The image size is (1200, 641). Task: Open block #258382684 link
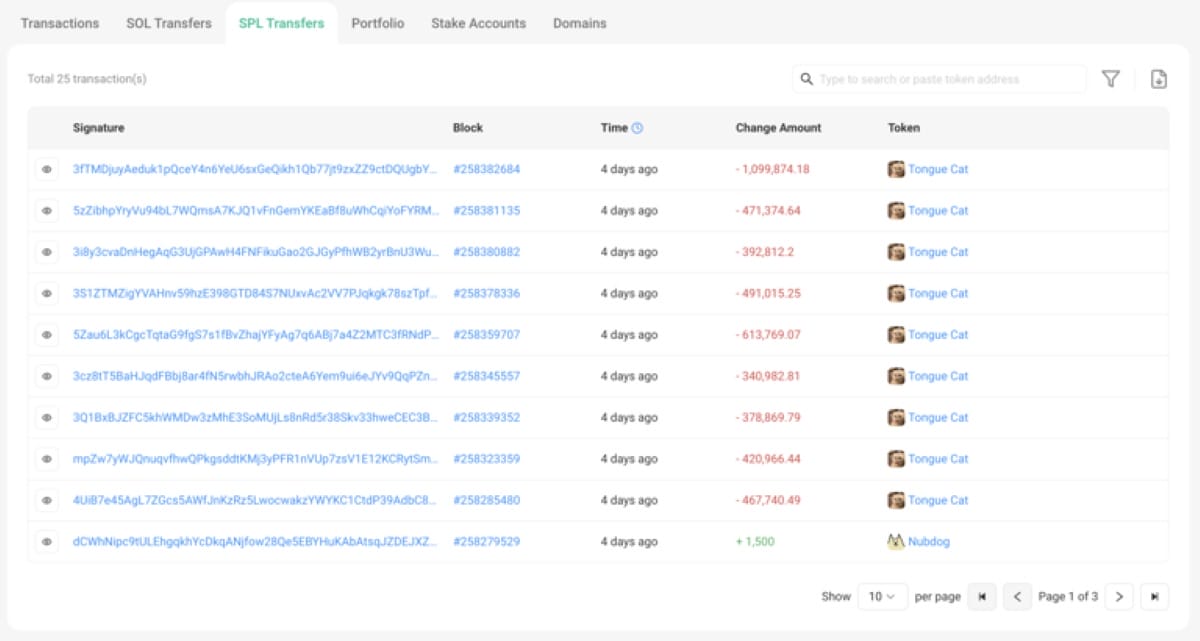point(486,169)
